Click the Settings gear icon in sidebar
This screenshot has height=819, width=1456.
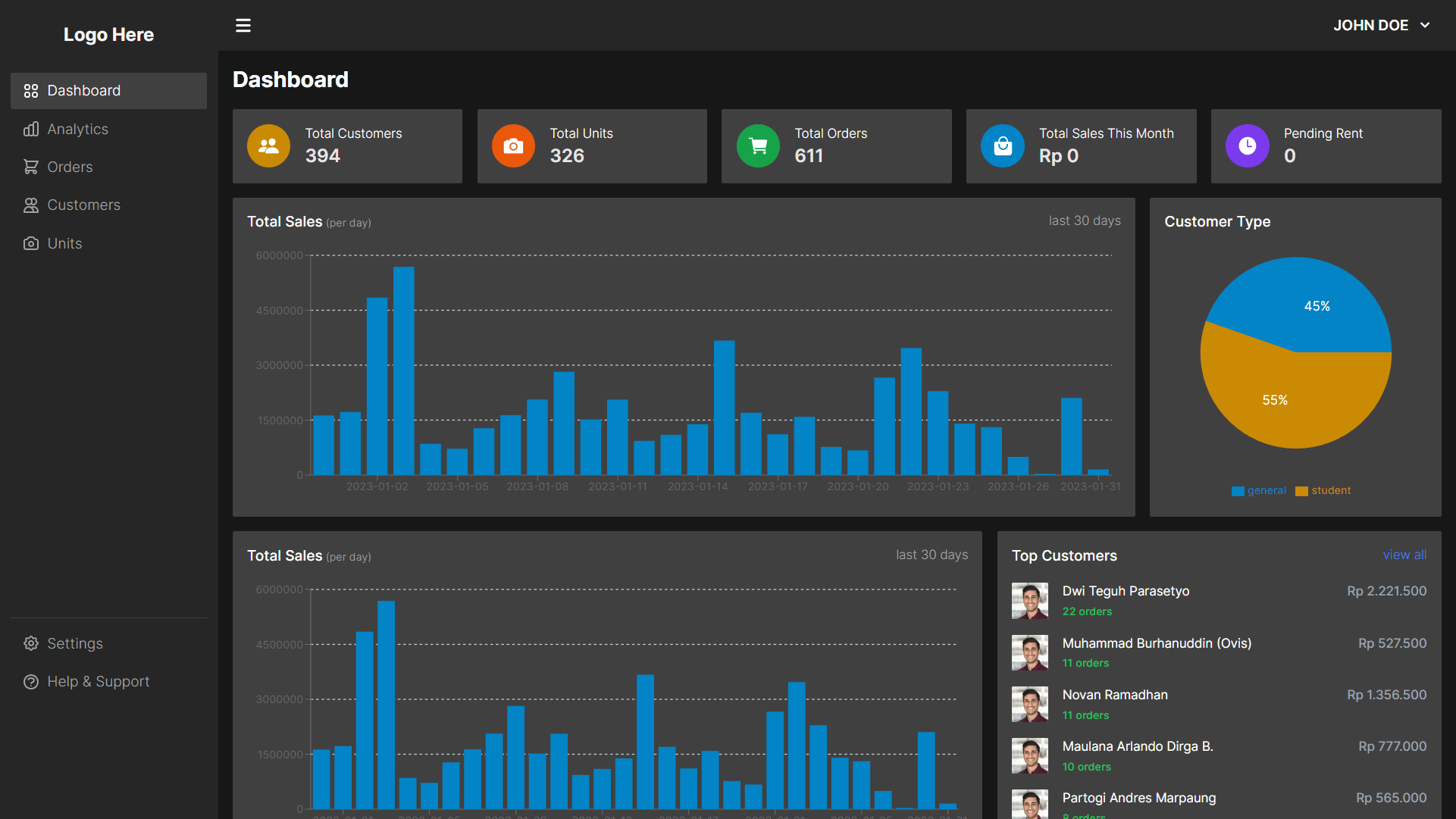(x=31, y=643)
